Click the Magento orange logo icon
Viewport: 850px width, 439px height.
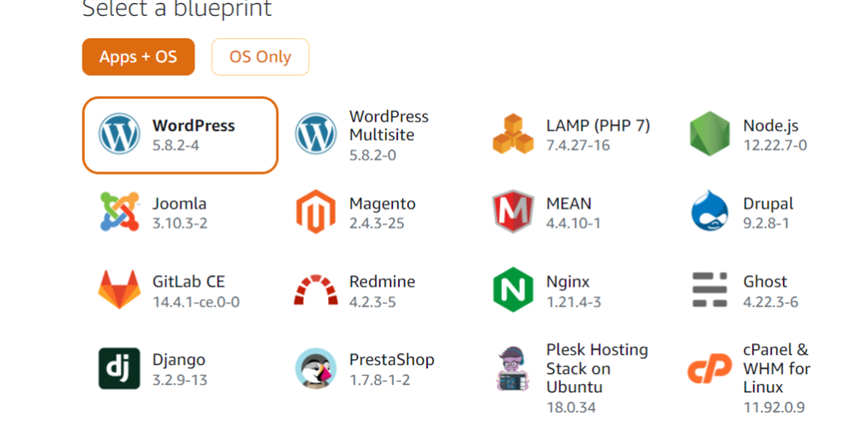click(316, 212)
